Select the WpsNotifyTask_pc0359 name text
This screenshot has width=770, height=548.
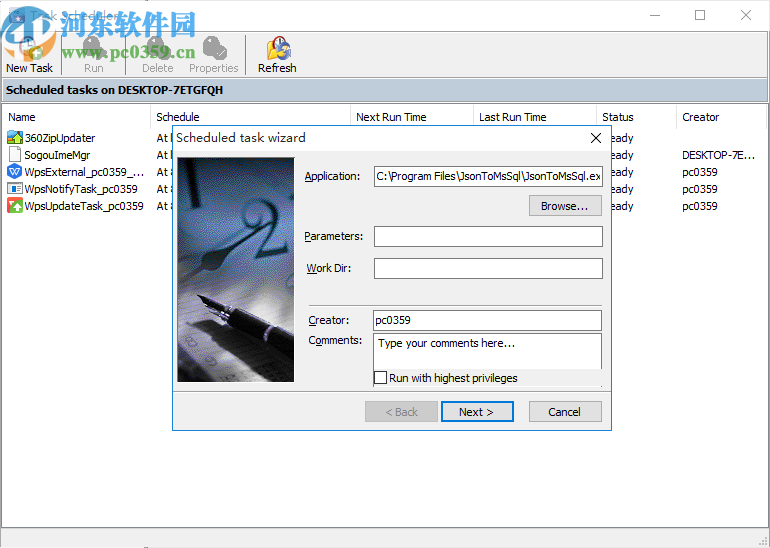tap(81, 189)
